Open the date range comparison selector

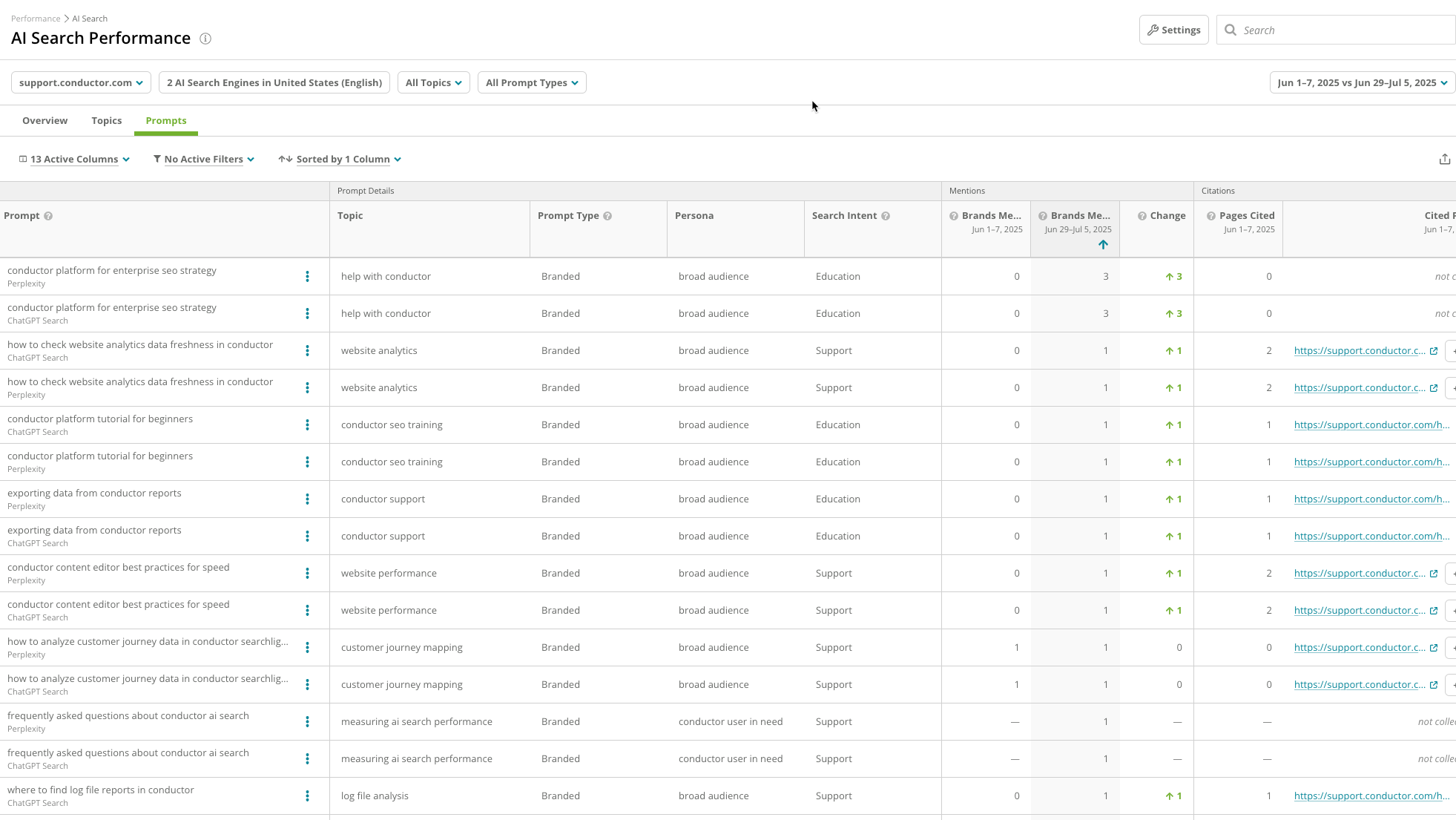click(1361, 82)
